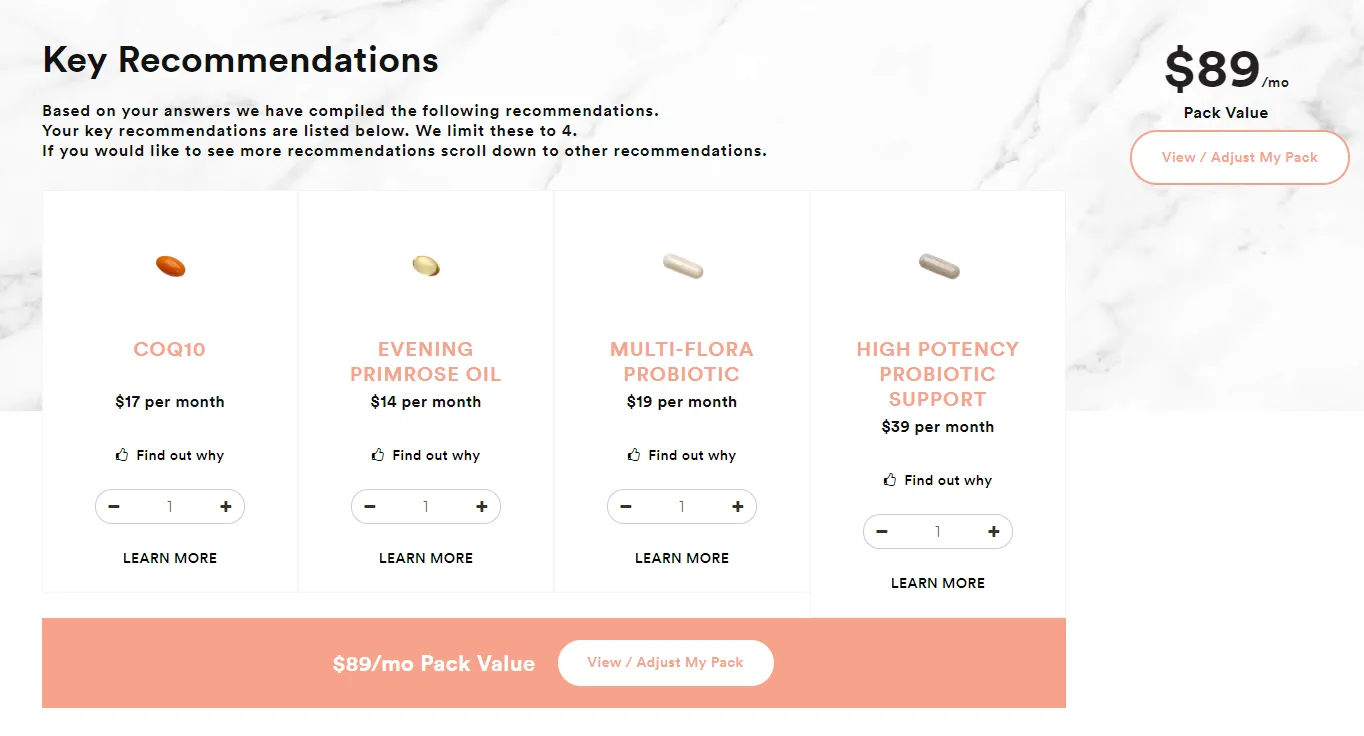Show Find out why for Multi-Flora Probiotic

click(682, 455)
